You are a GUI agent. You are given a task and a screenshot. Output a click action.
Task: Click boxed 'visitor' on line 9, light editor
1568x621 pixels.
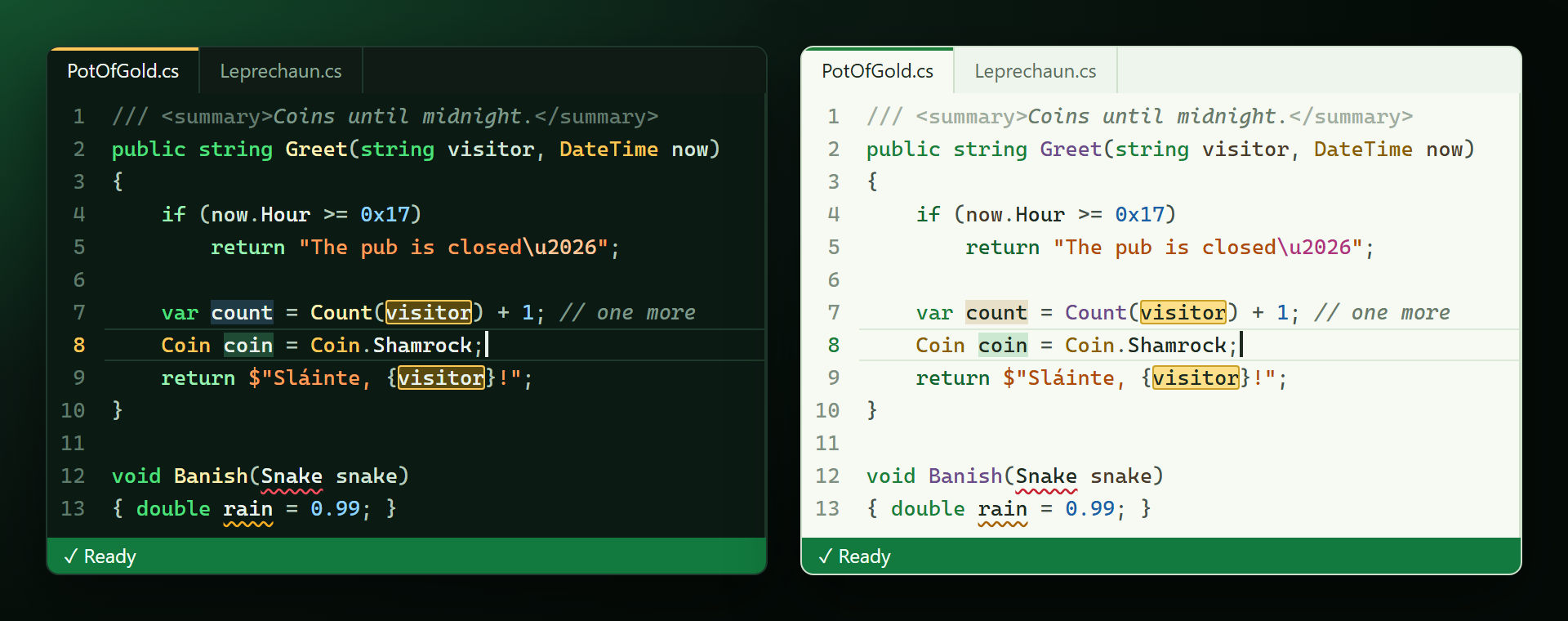(x=1196, y=378)
